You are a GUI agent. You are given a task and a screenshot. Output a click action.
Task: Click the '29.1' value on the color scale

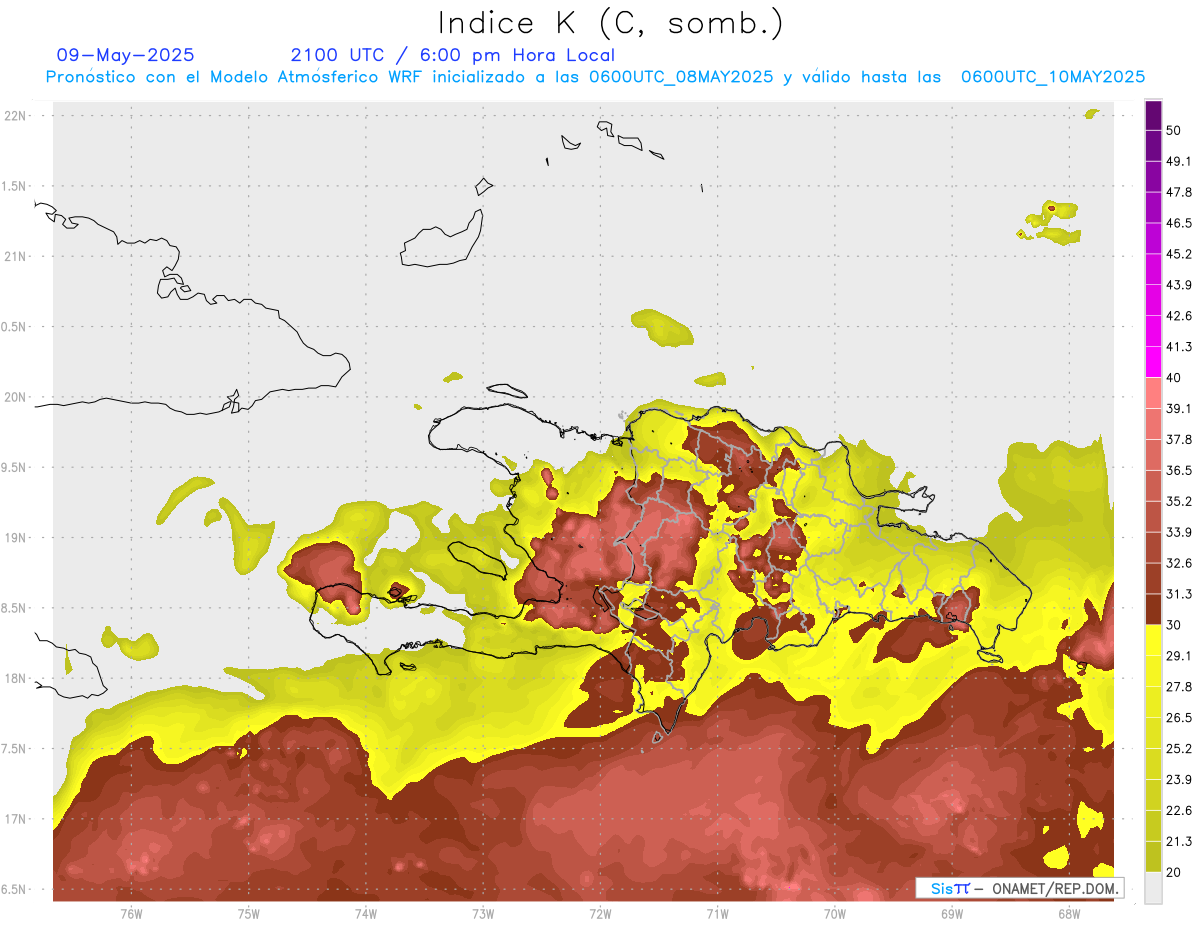click(1179, 656)
